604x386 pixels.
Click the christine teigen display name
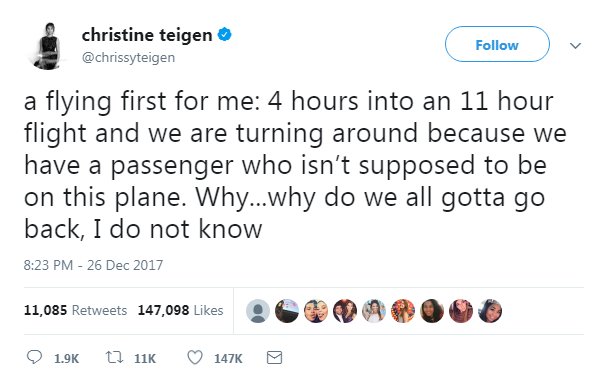[147, 35]
